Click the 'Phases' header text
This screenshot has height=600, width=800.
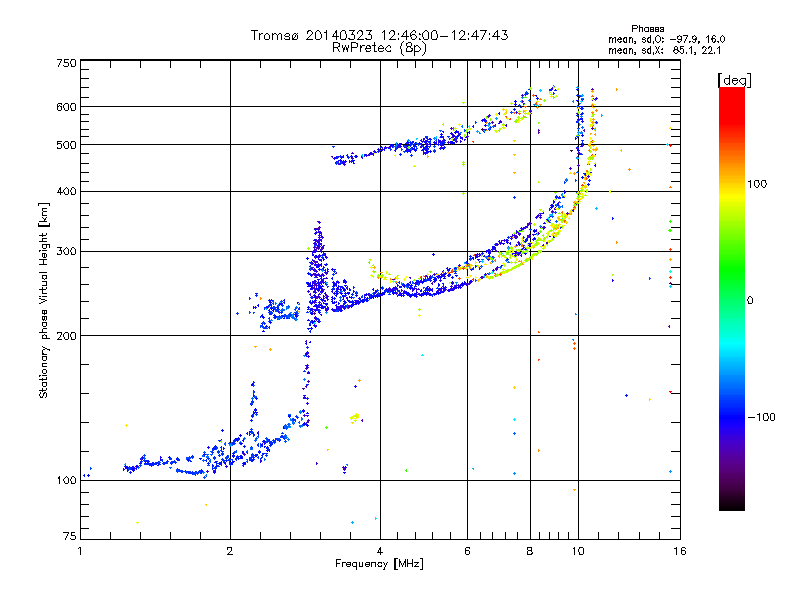[x=647, y=29]
